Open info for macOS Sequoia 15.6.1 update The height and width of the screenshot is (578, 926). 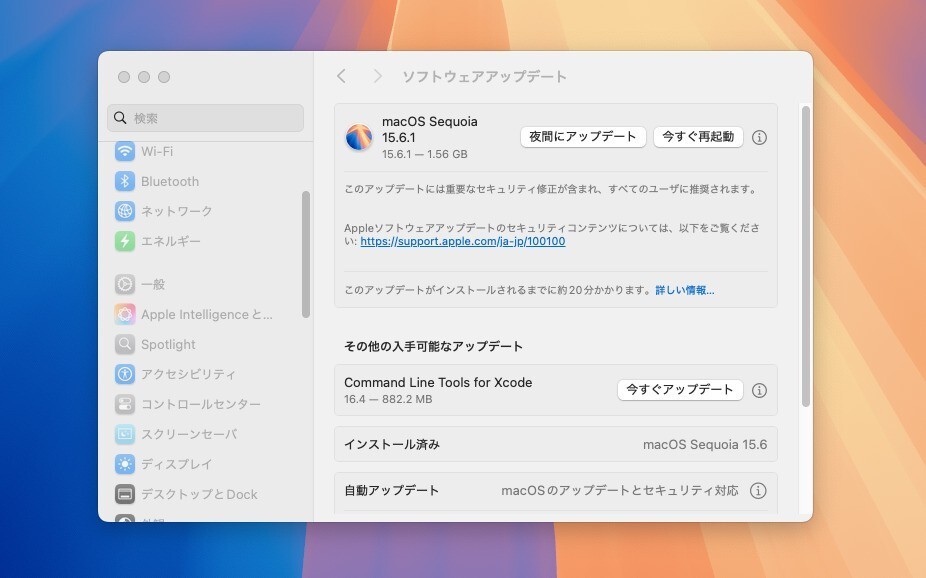coord(759,138)
